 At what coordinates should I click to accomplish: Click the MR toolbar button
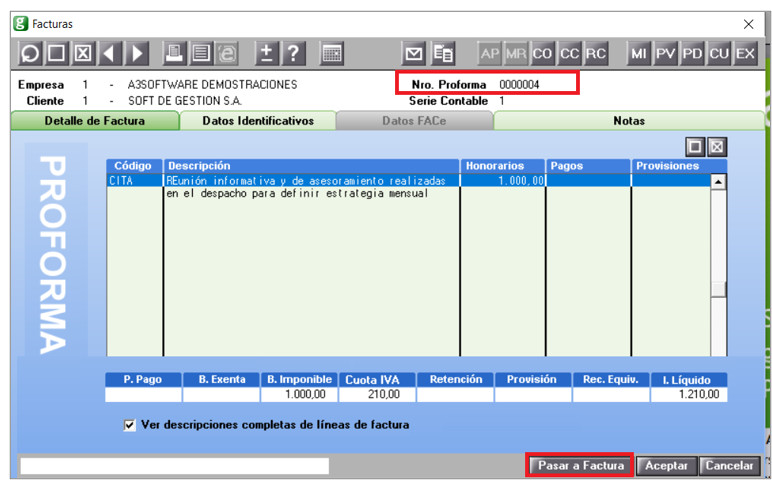(516, 53)
